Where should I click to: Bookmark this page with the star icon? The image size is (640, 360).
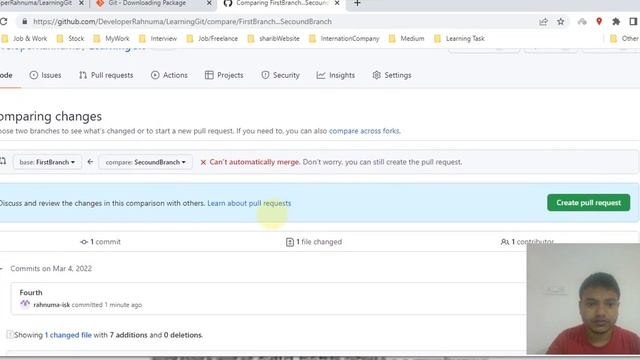(560, 22)
